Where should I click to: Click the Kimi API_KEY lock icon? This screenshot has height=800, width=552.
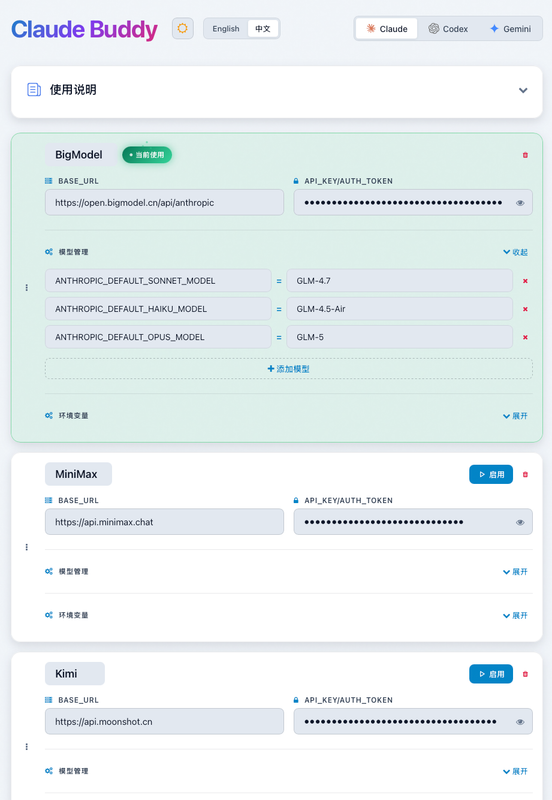(x=296, y=699)
